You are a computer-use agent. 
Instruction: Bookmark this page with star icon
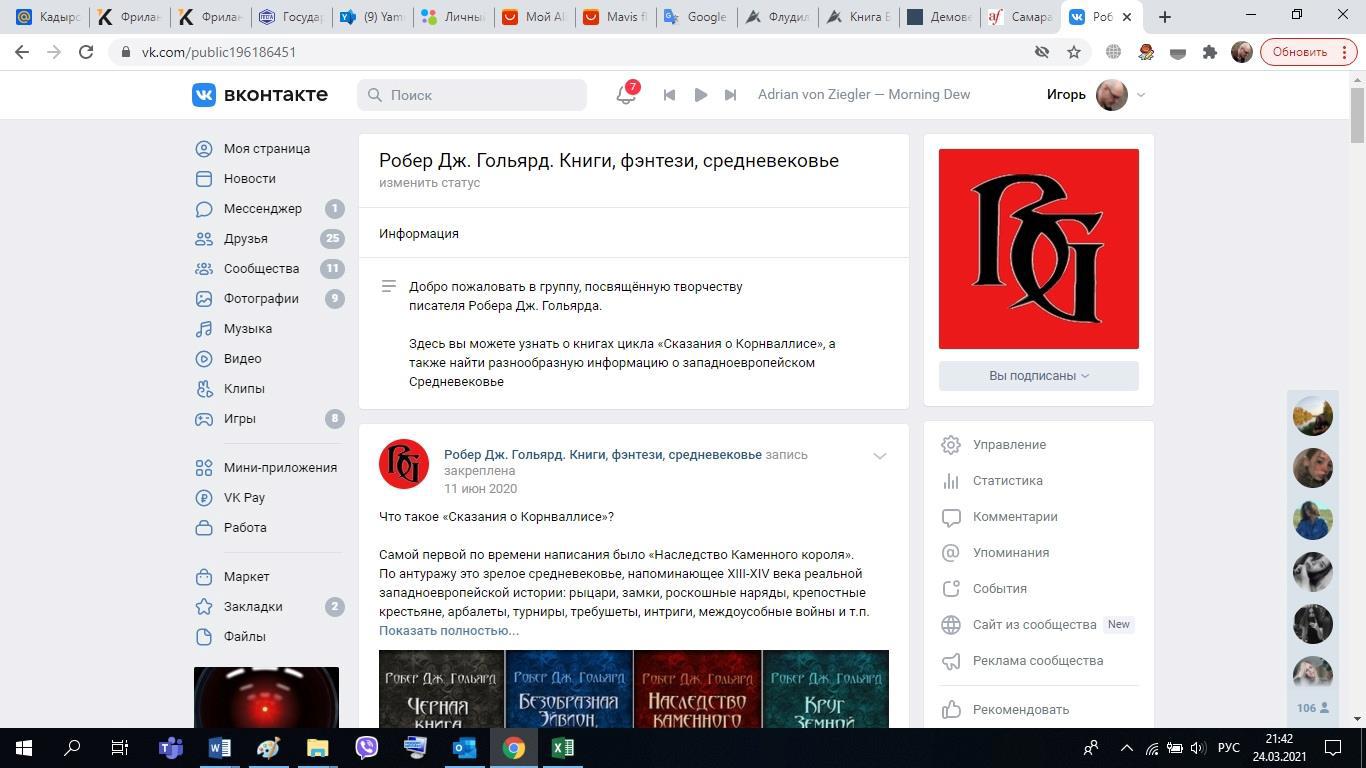1074,52
